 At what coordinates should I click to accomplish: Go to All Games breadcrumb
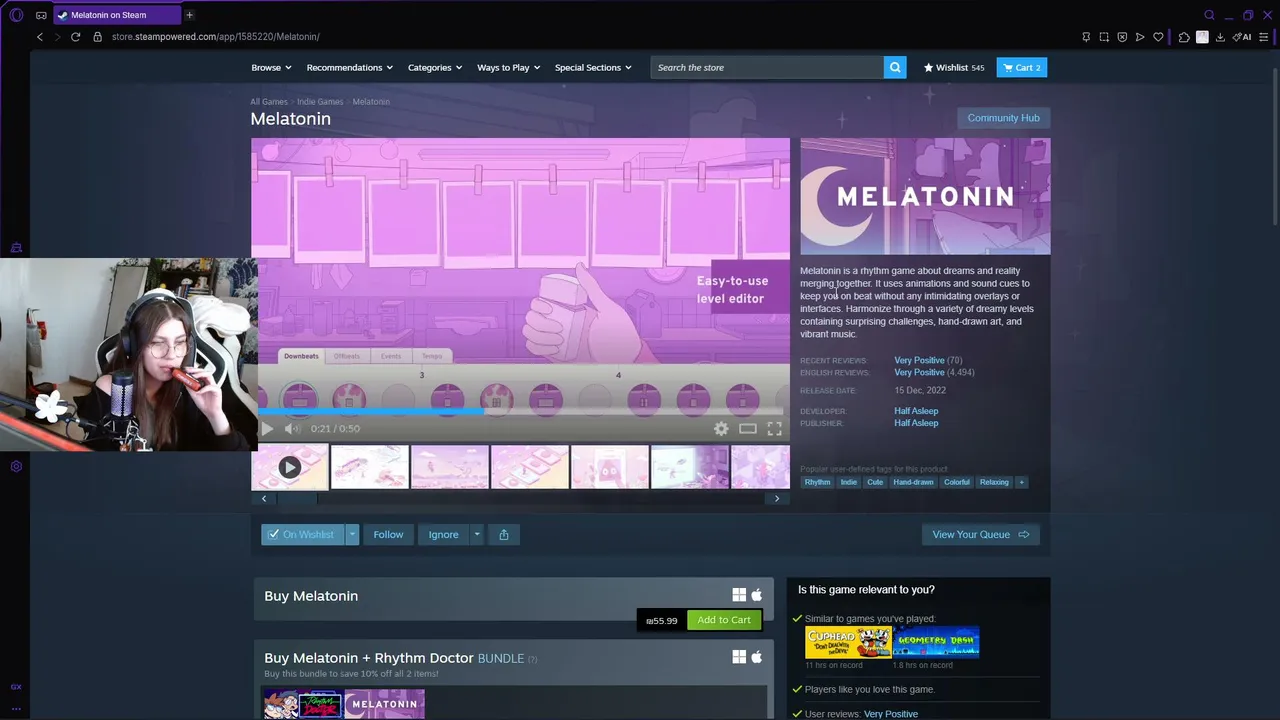[269, 102]
